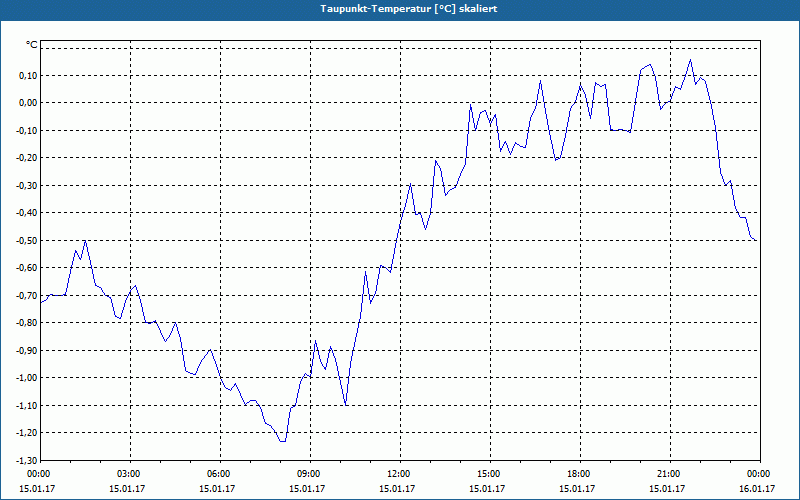Click the 'Taupunkt-Temperatur [°C] skaliert' chart title
Image resolution: width=800 pixels, height=500 pixels.
coord(409,9)
